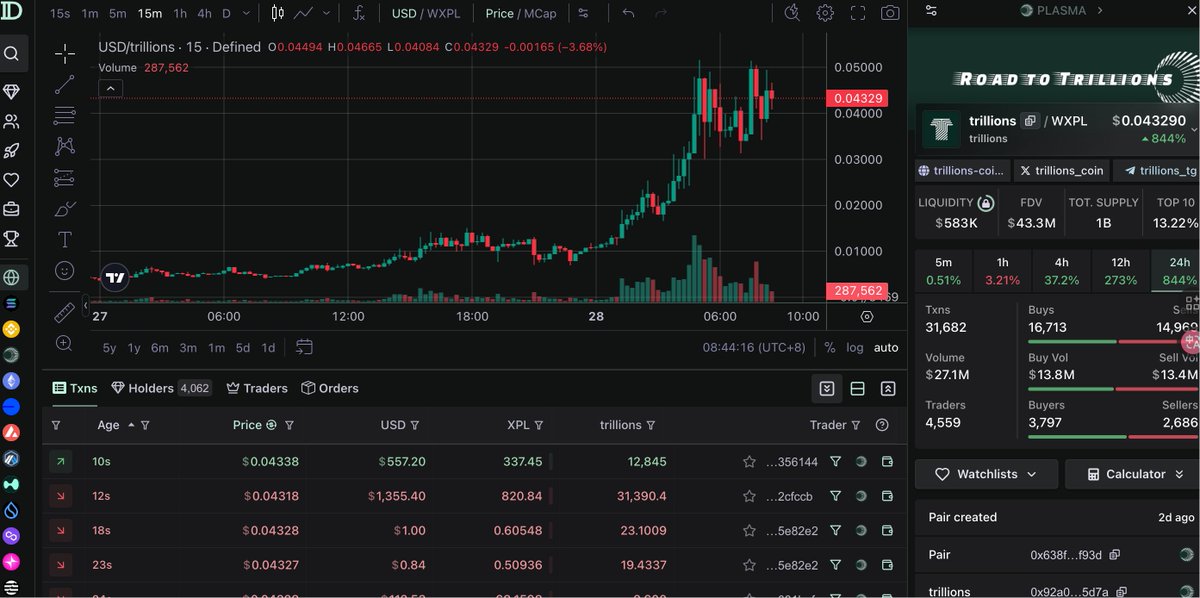The image size is (1200, 598).
Task: Switch to the Txns tab
Action: [76, 388]
